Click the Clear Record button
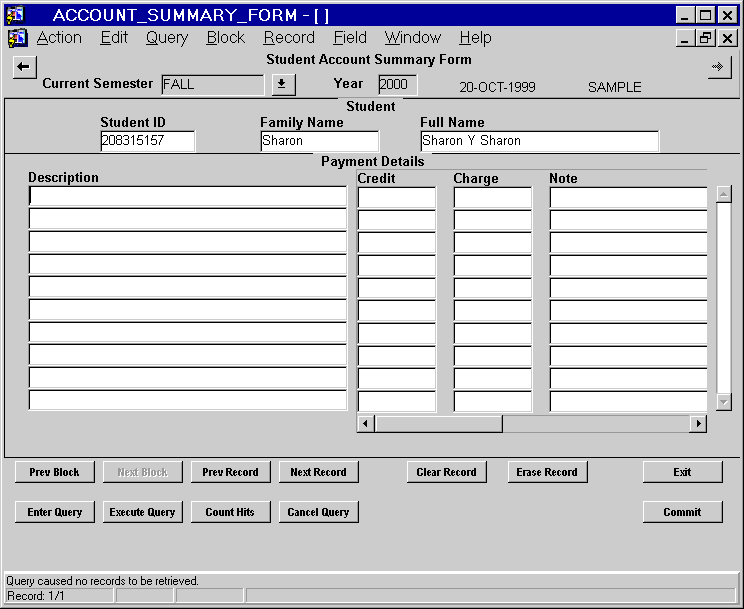This screenshot has height=609, width=744. [x=446, y=472]
